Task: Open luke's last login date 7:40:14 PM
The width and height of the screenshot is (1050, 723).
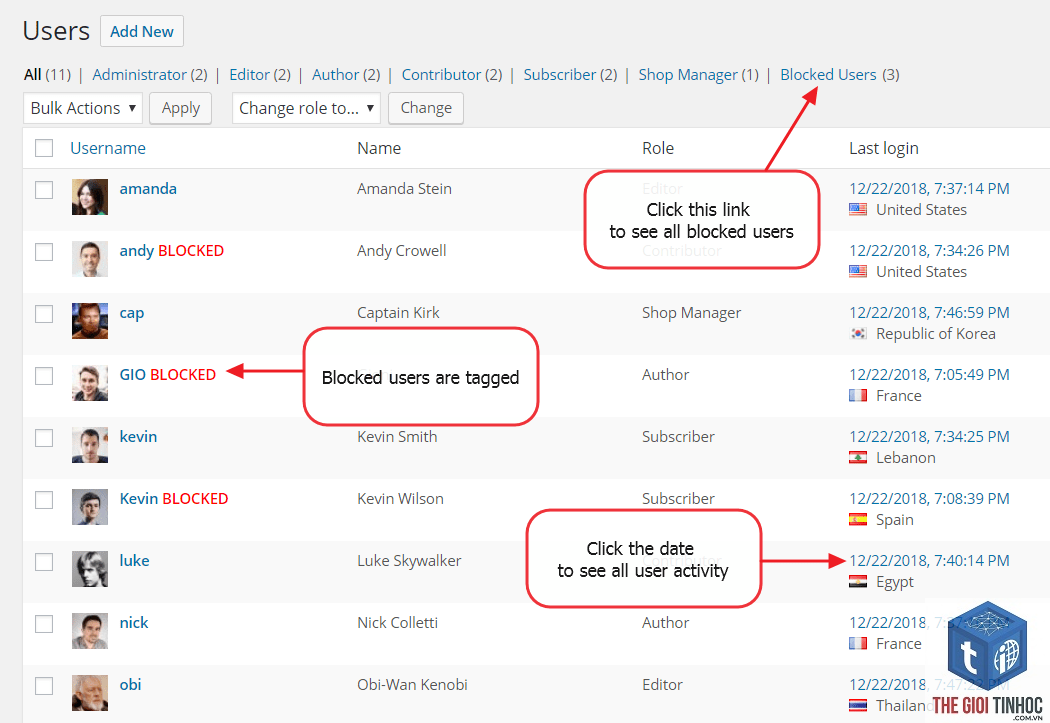Action: tap(929, 560)
